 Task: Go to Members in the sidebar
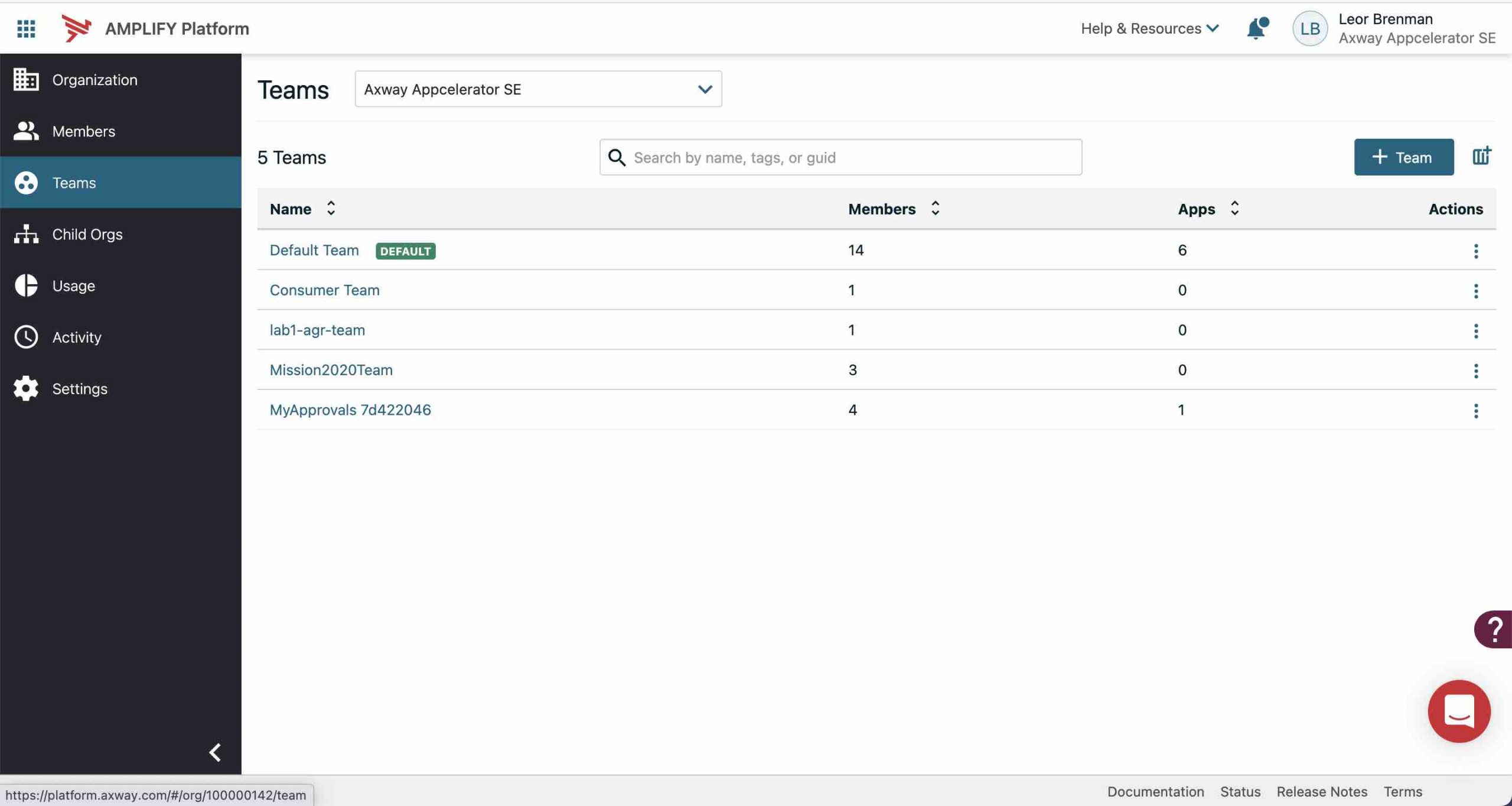pyautogui.click(x=120, y=131)
